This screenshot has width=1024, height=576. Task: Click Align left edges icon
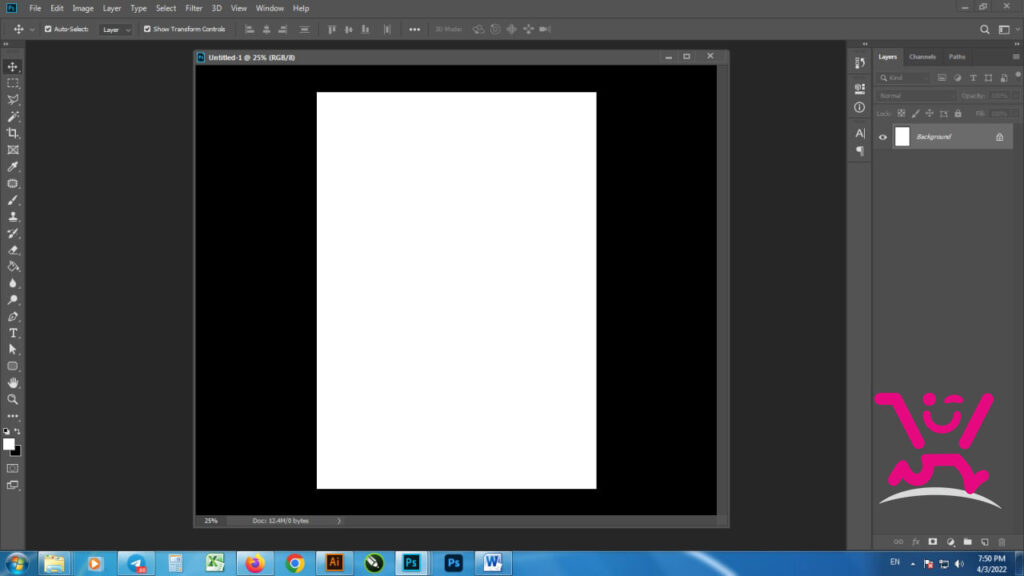pos(249,29)
